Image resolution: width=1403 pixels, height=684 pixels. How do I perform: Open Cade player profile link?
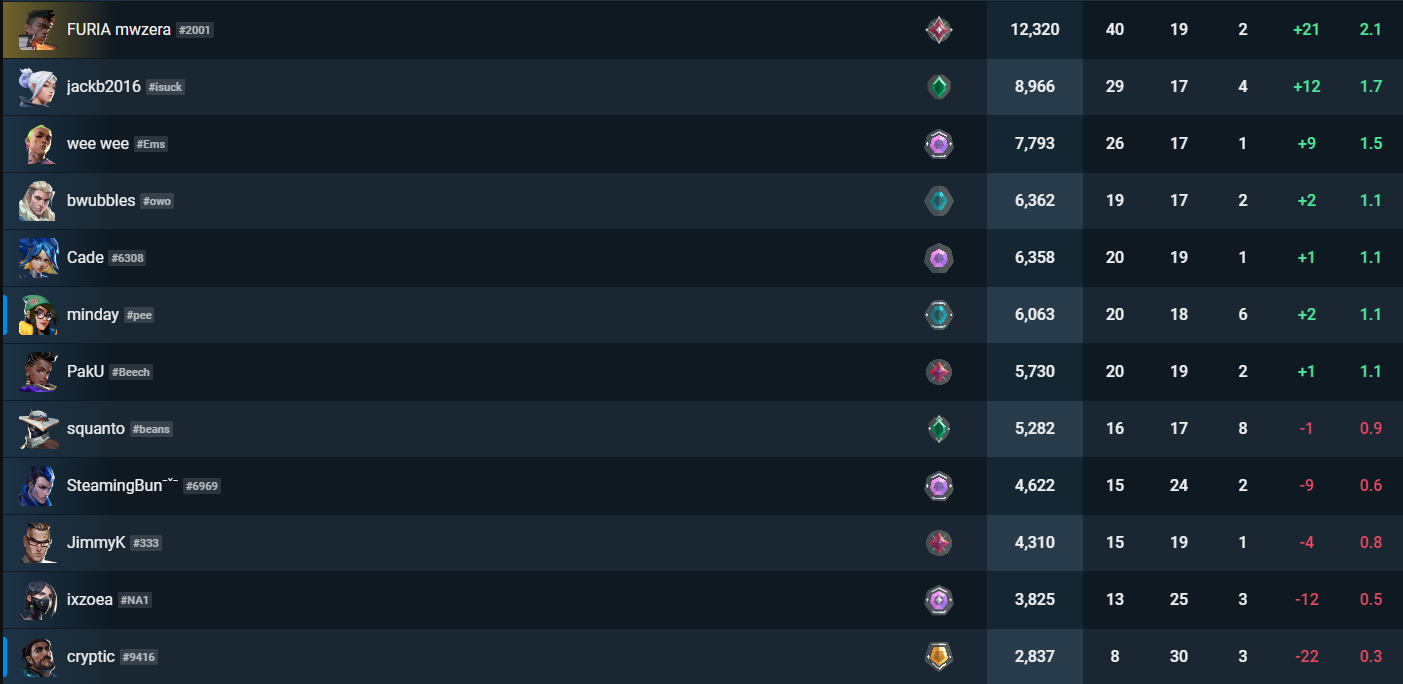[x=85, y=258]
